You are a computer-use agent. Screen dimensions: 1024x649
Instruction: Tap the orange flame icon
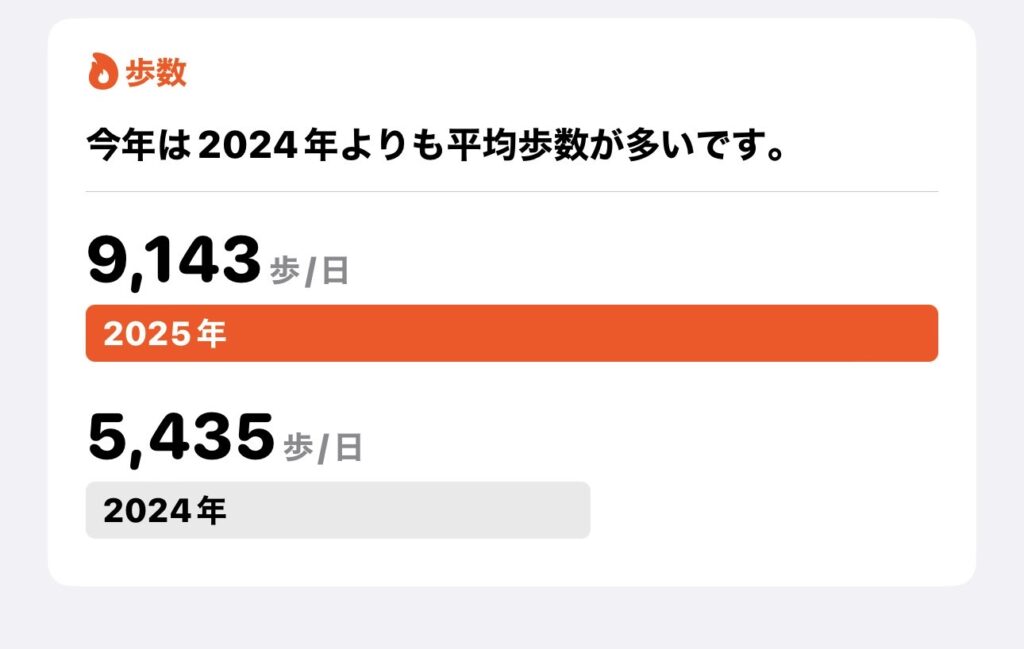click(103, 71)
